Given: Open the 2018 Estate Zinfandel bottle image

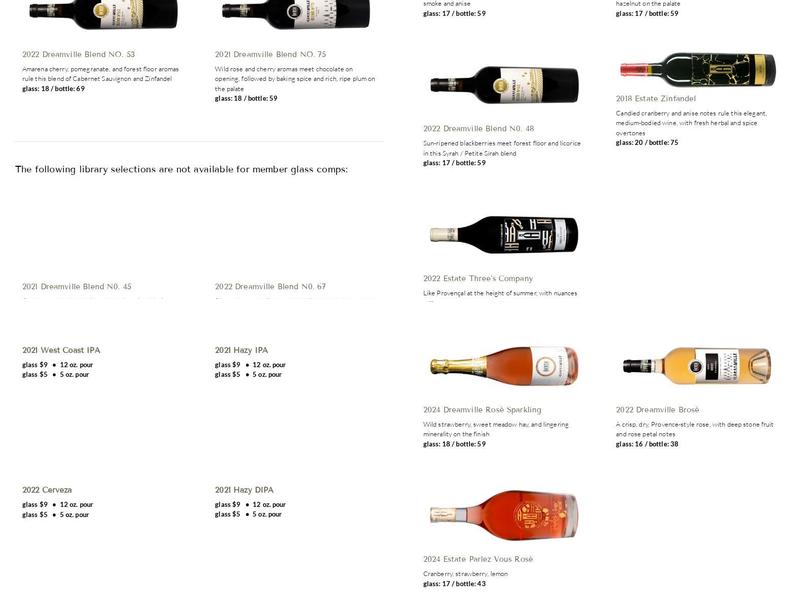Looking at the screenshot, I should pyautogui.click(x=697, y=69).
